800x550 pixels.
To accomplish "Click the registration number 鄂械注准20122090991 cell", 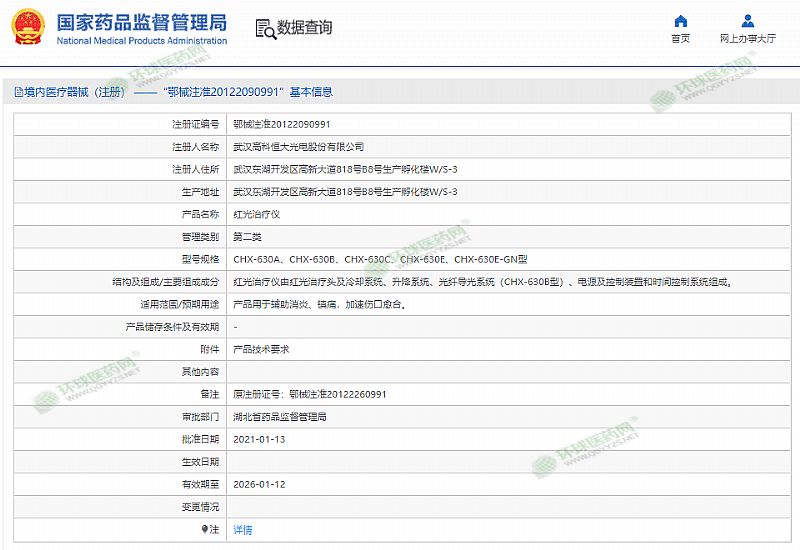I will 281,125.
